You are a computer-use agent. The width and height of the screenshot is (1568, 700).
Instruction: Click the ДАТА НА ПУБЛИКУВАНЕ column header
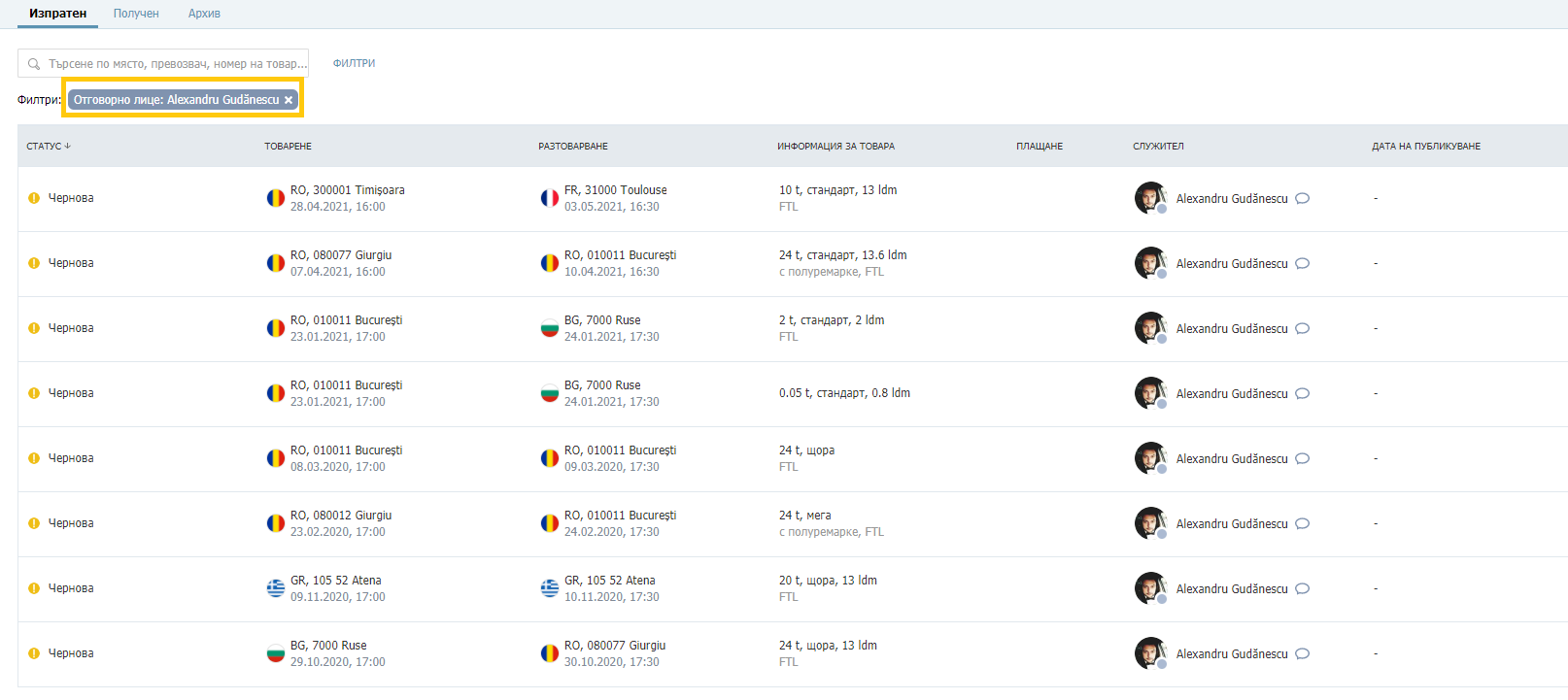pos(1426,147)
